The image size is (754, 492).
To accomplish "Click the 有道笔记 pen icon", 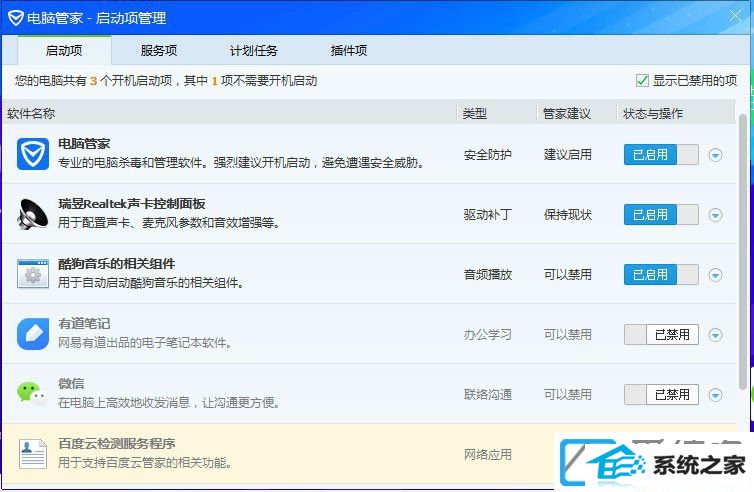I will tap(33, 334).
